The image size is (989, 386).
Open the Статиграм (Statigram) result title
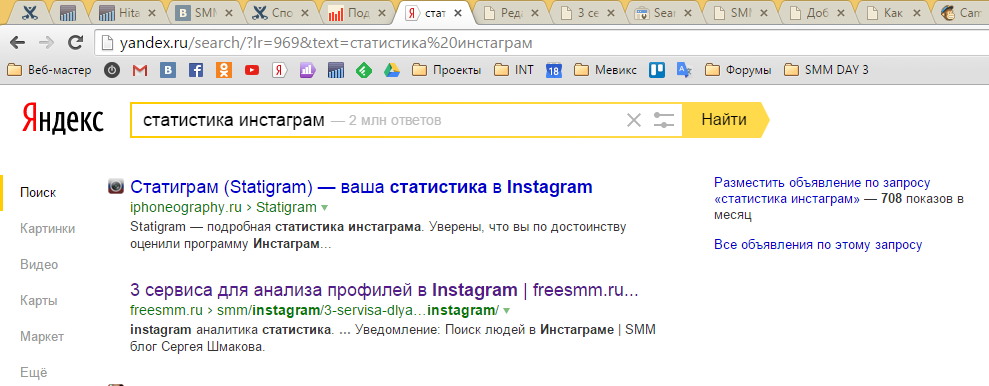[x=361, y=187]
